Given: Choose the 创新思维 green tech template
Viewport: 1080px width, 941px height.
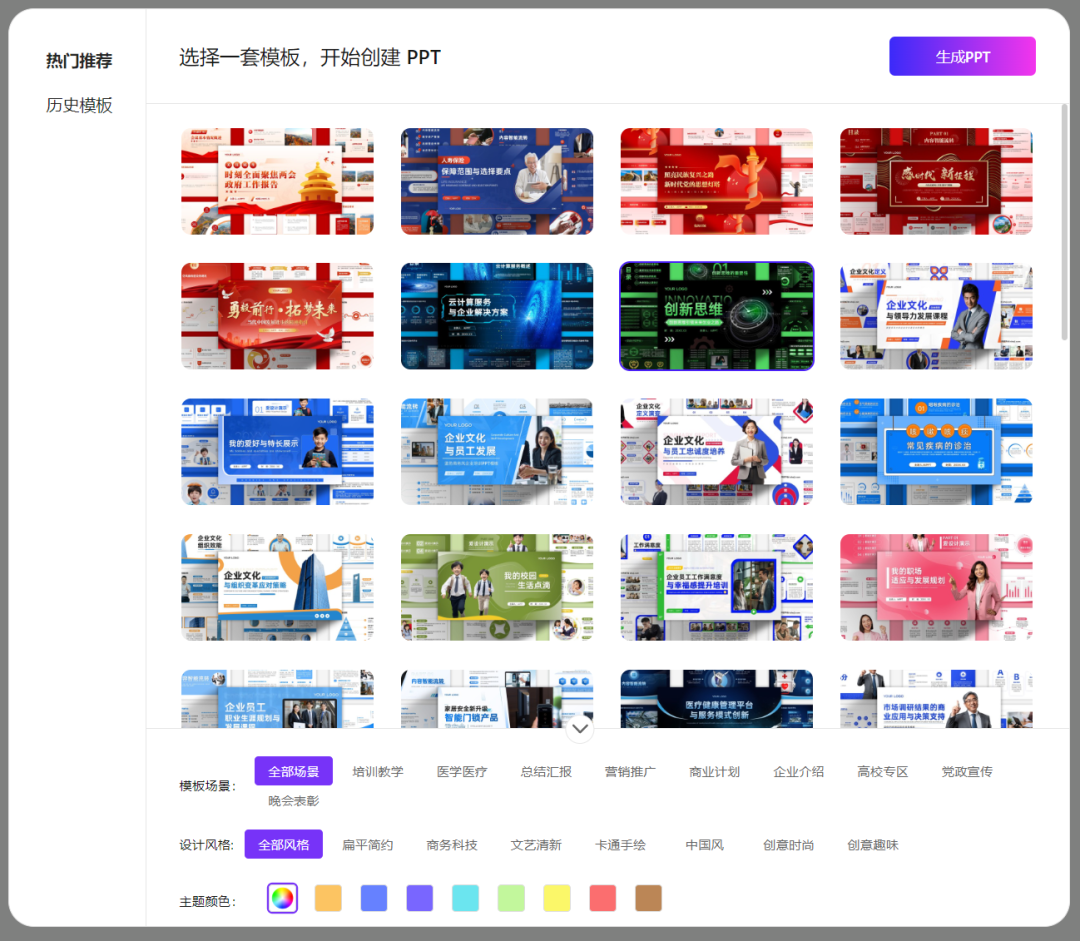Looking at the screenshot, I should click(x=716, y=316).
